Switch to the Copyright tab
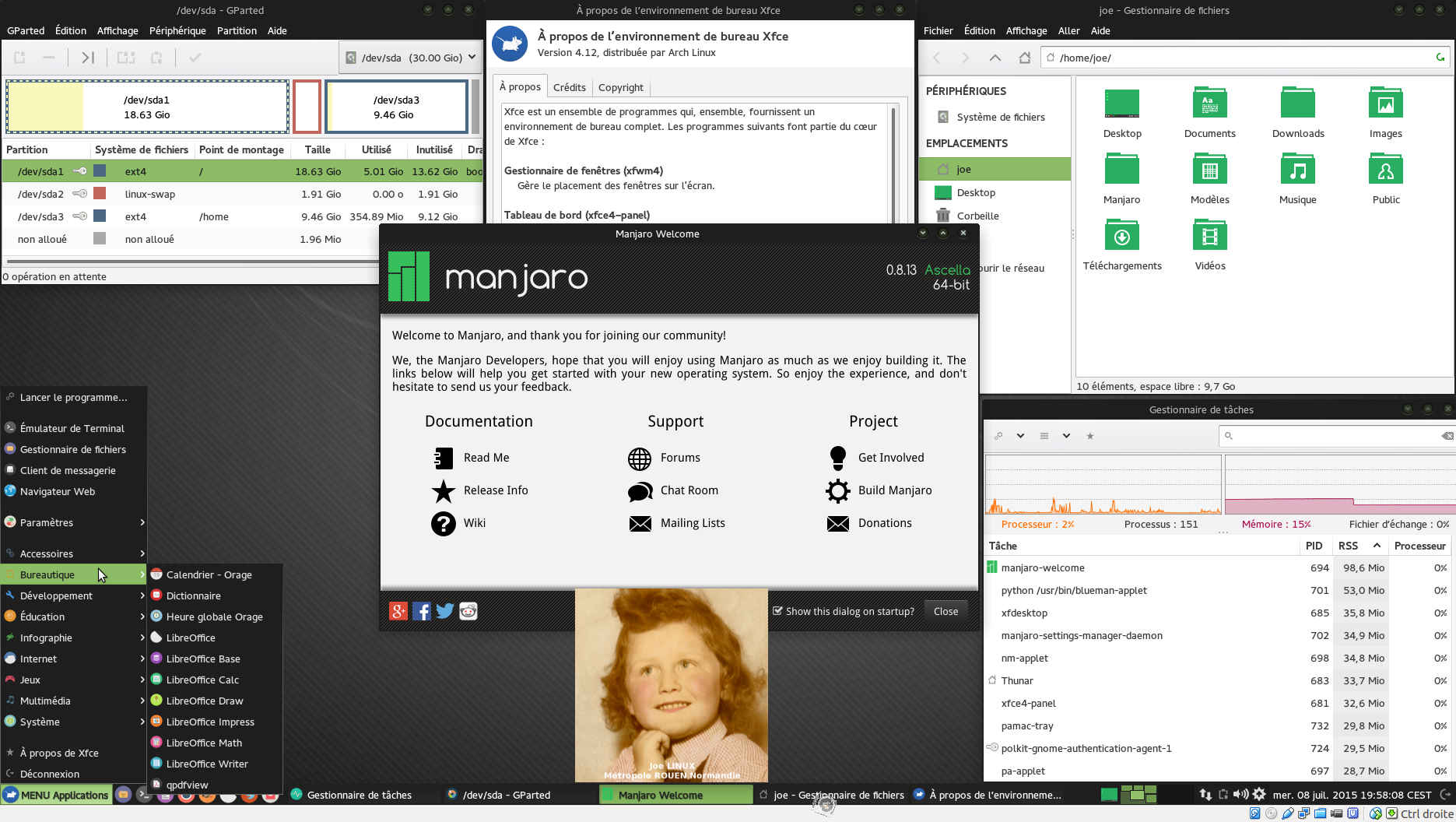Image resolution: width=1456 pixels, height=822 pixels. pyautogui.click(x=620, y=87)
